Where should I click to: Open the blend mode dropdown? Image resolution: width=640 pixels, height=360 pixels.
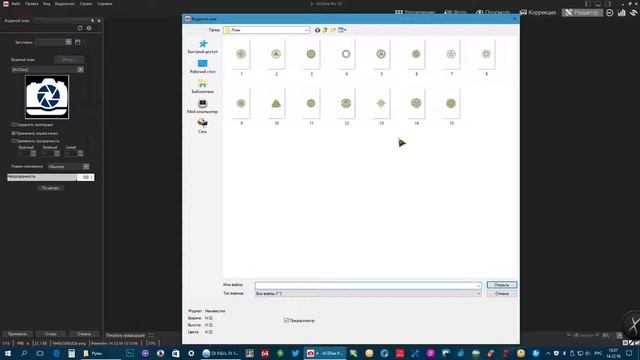(x=68, y=167)
